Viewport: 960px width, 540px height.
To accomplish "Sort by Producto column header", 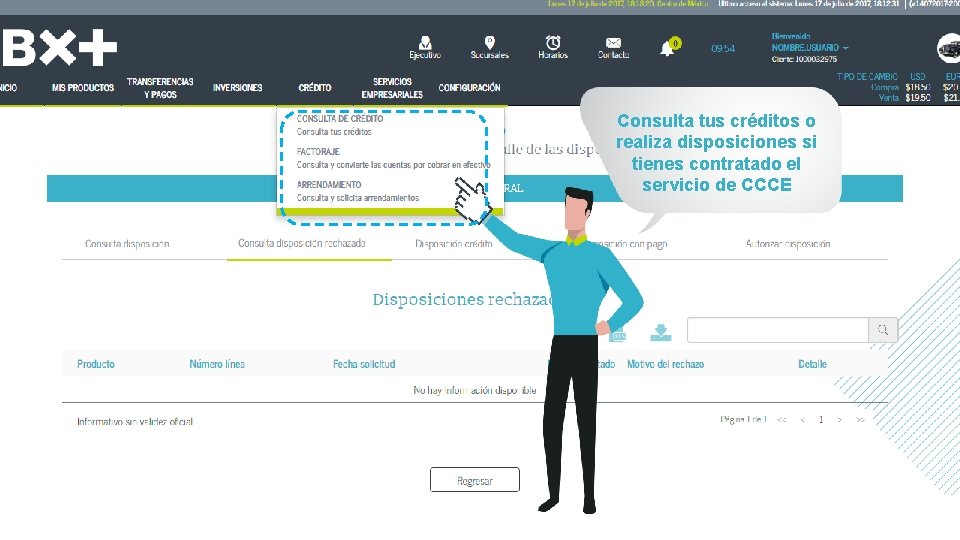I will pos(96,364).
